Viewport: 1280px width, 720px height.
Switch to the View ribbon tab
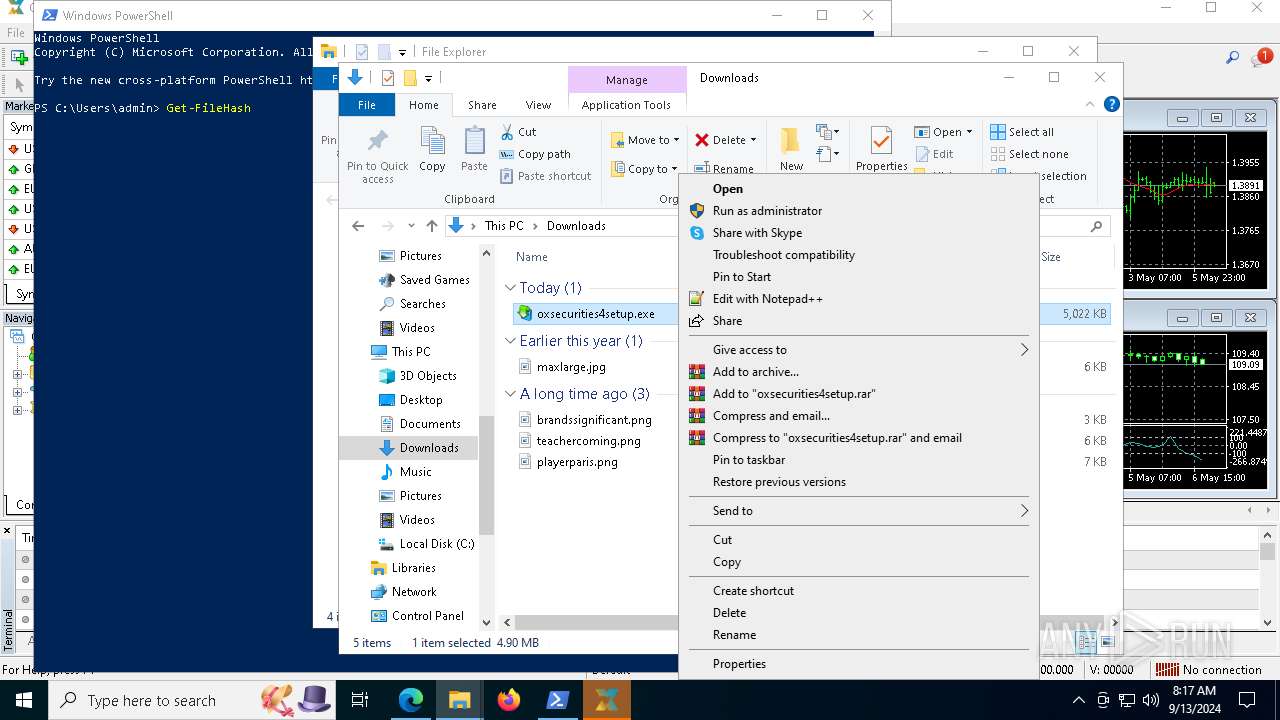(x=538, y=105)
